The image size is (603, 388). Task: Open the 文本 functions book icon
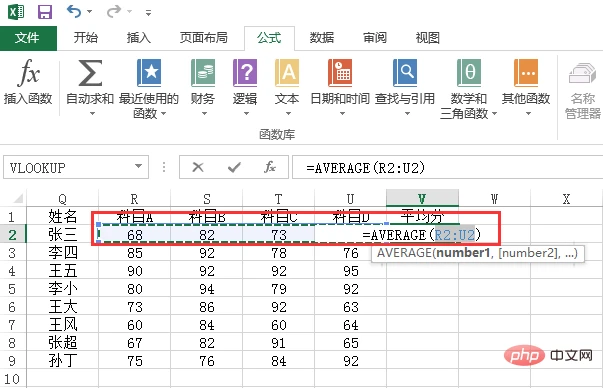pyautogui.click(x=287, y=73)
